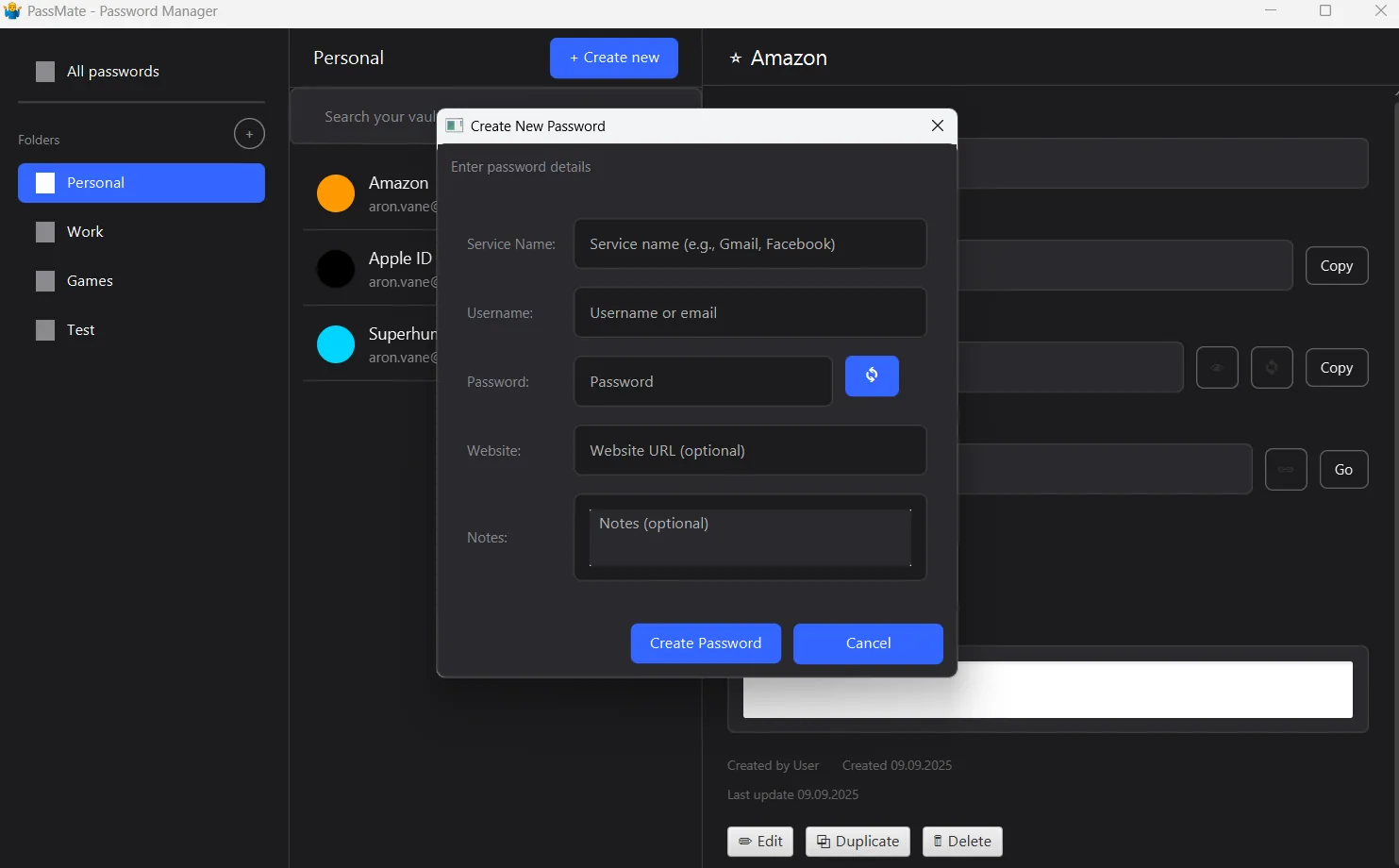Focus the Username or email field
Image resolution: width=1399 pixels, height=868 pixels.
(750, 312)
